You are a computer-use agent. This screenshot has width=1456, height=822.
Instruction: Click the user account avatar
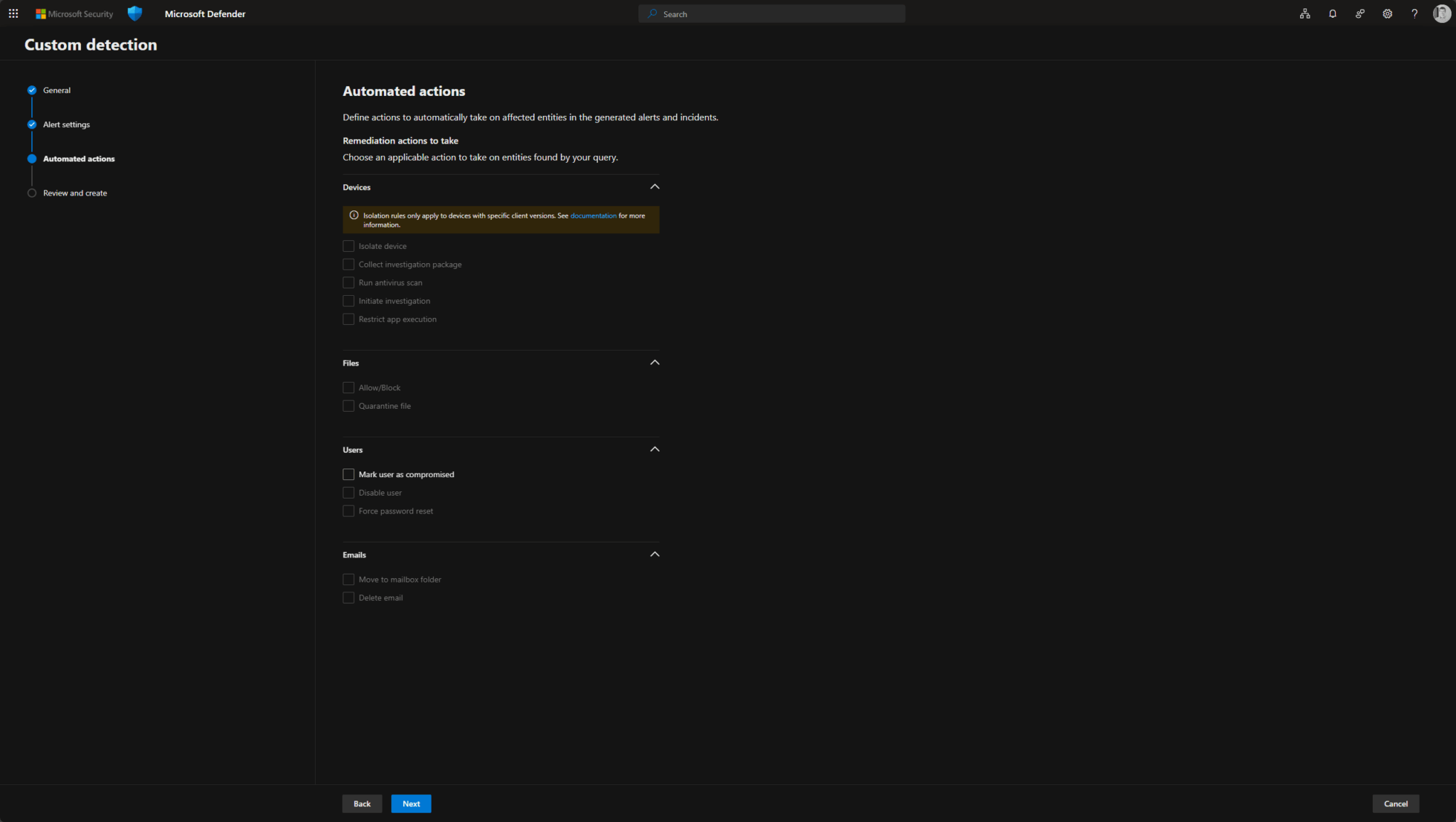click(x=1442, y=14)
